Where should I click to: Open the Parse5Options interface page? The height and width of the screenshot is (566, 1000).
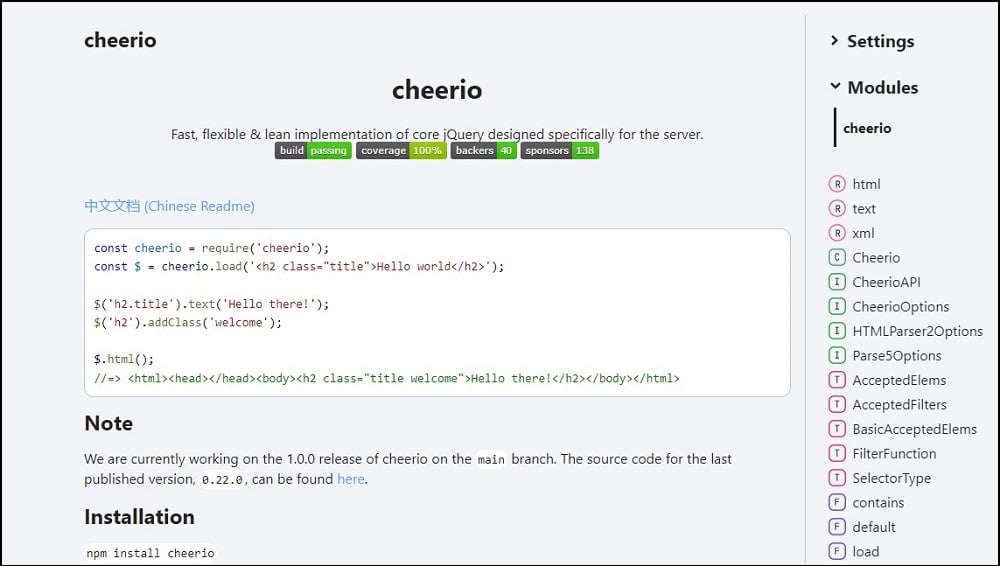(x=897, y=355)
